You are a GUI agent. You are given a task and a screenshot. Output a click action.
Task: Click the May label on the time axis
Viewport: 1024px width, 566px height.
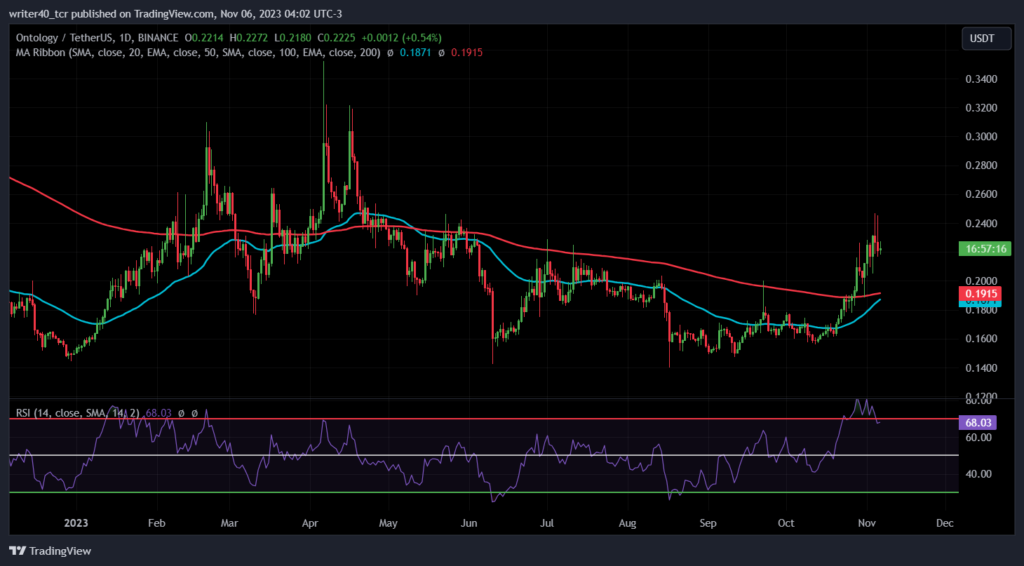point(388,523)
